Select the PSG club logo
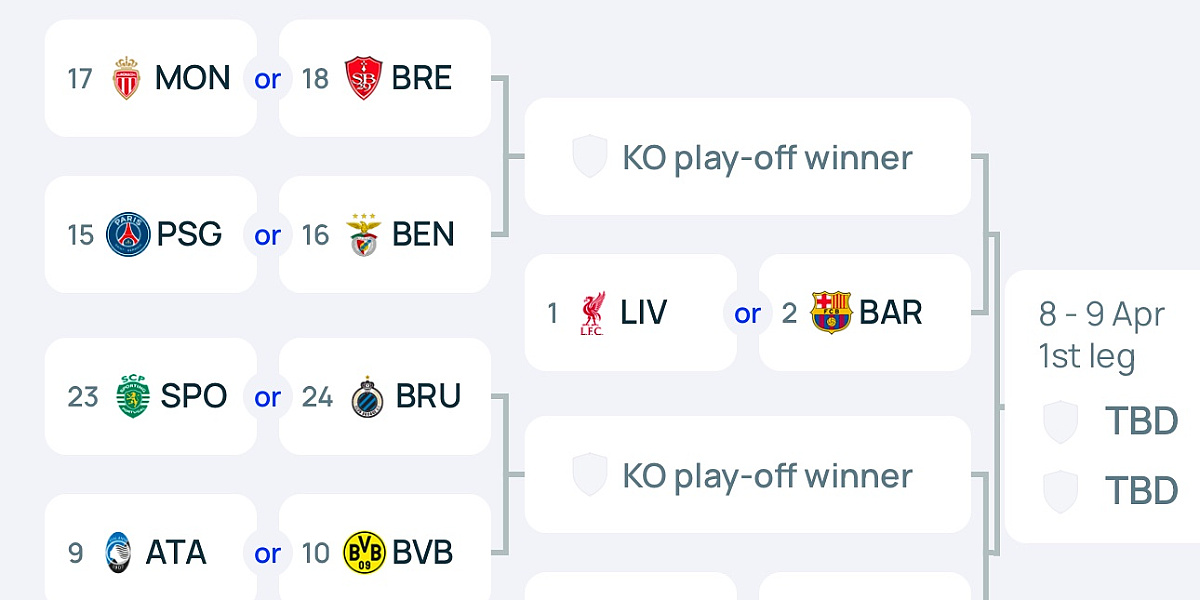 (128, 235)
